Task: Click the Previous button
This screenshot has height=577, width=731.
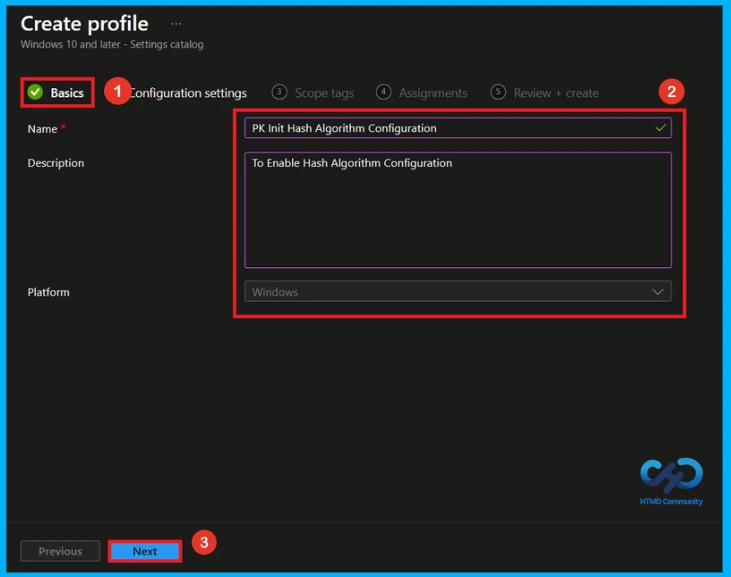Action: [x=60, y=551]
